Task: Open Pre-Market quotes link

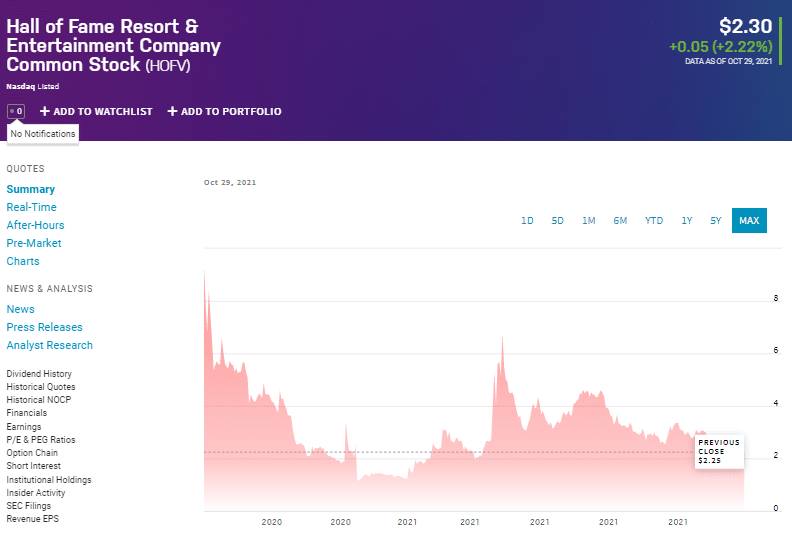Action: 34,243
